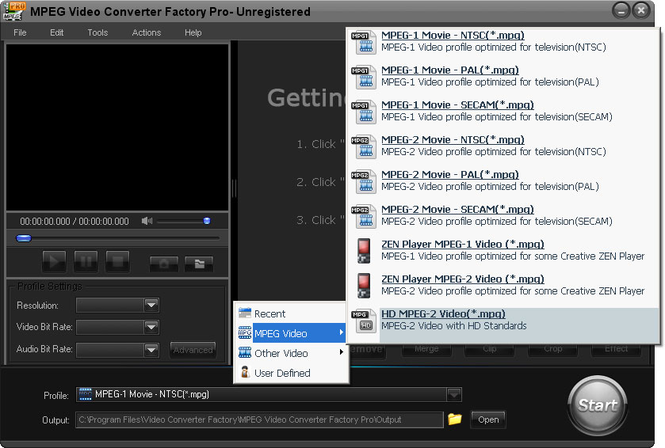Select ZEN Player MPEG-2 Video link

[462, 279]
